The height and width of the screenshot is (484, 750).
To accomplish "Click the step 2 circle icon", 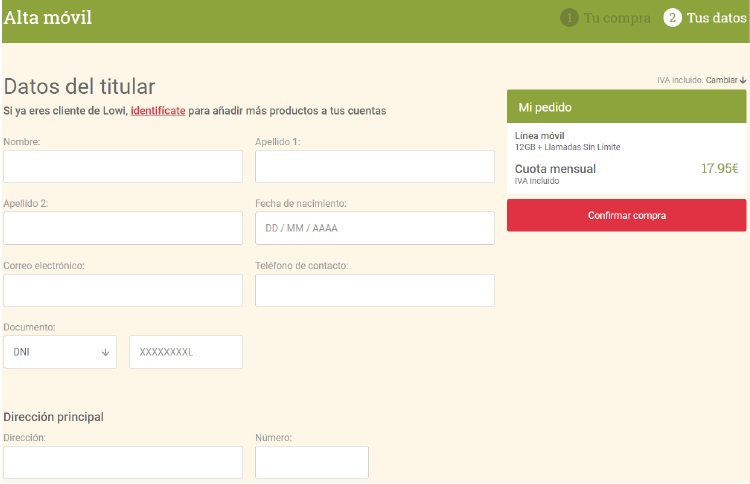I will click(672, 18).
